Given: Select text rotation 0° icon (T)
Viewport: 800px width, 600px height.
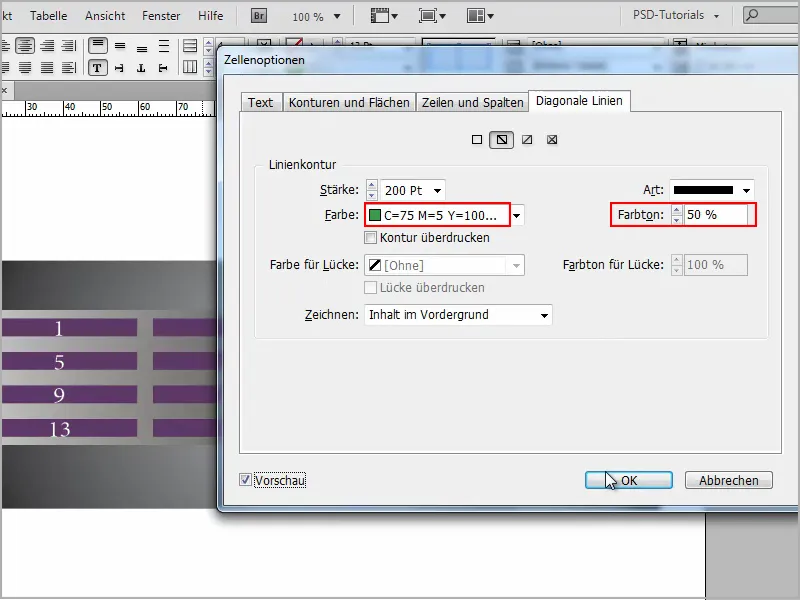Looking at the screenshot, I should (97, 68).
